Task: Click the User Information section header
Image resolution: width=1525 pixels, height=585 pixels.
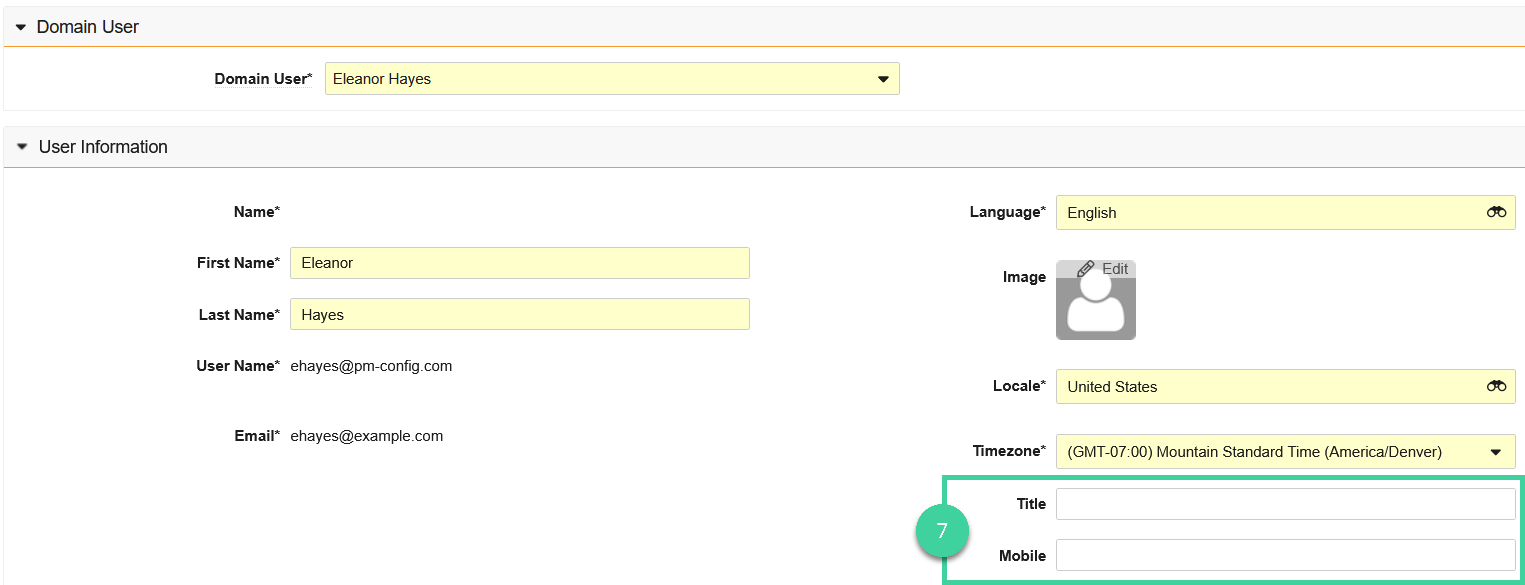Action: (x=102, y=146)
